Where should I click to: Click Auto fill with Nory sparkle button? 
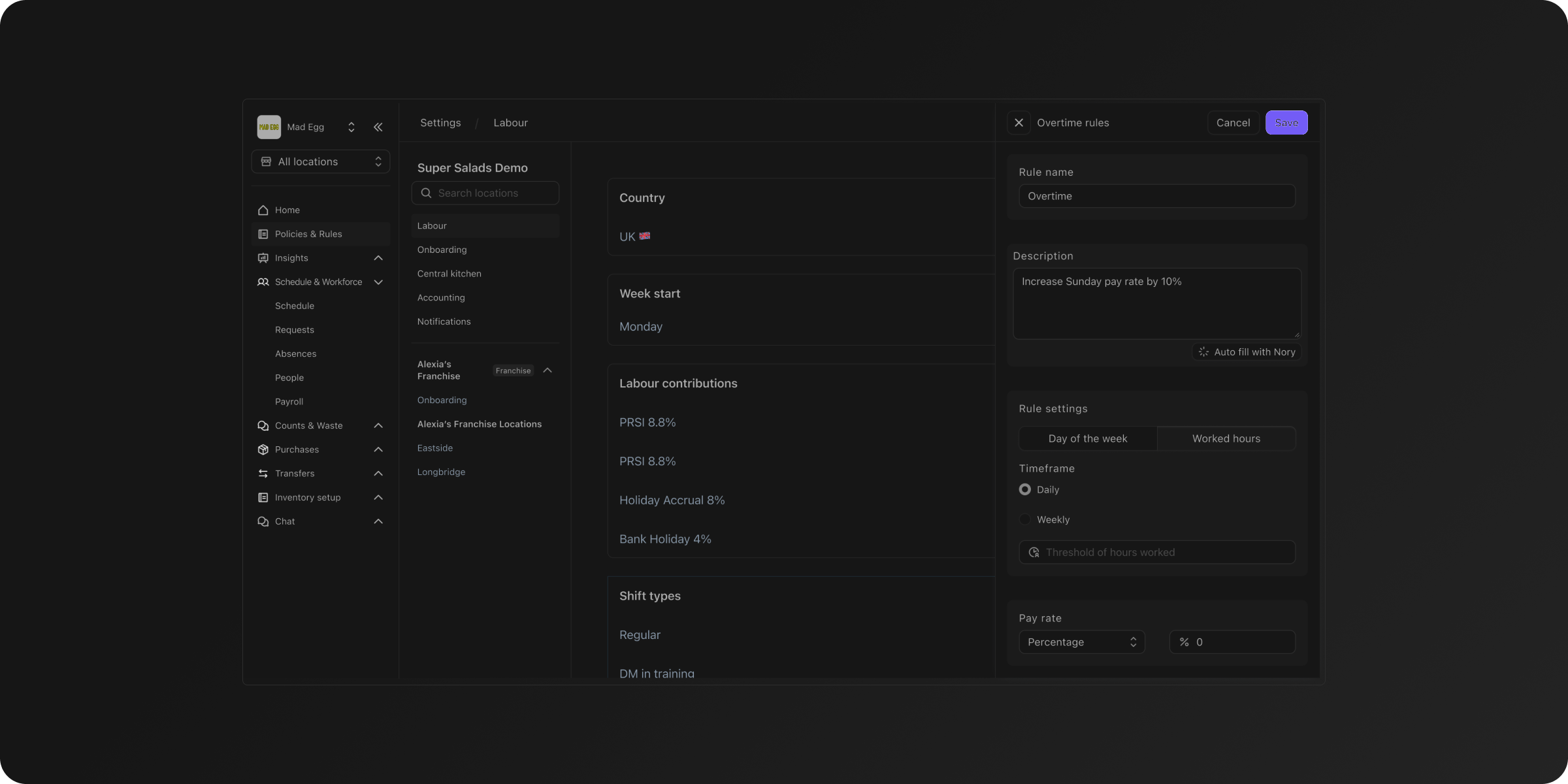(1247, 351)
